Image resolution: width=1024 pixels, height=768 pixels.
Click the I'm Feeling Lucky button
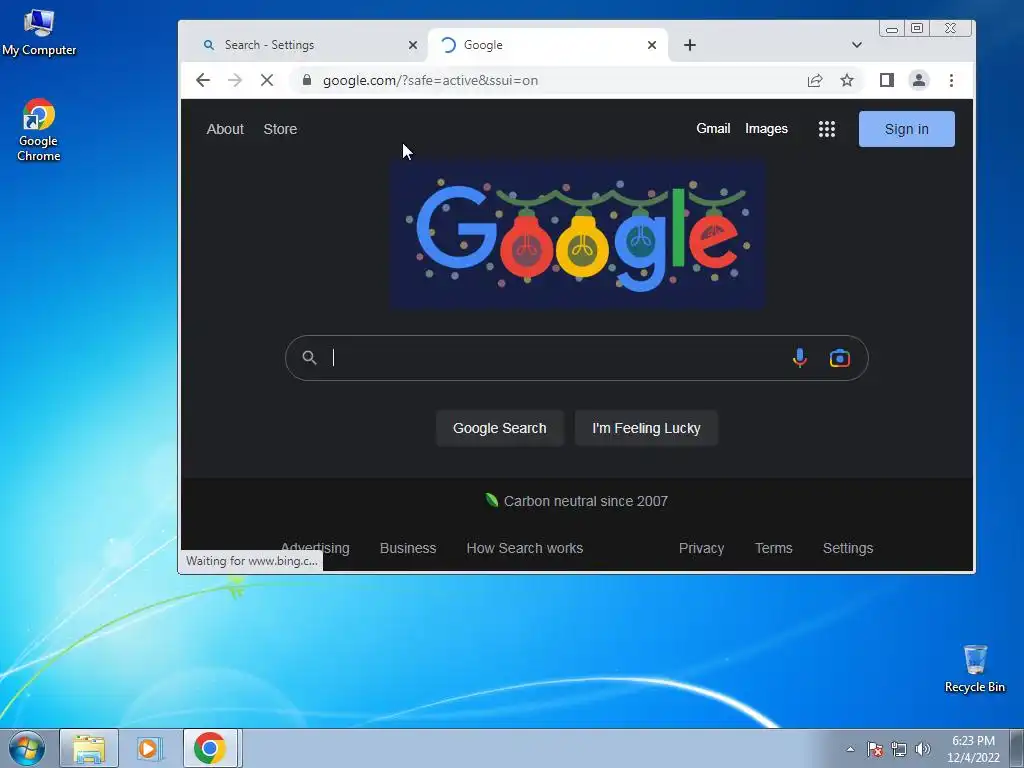[647, 428]
